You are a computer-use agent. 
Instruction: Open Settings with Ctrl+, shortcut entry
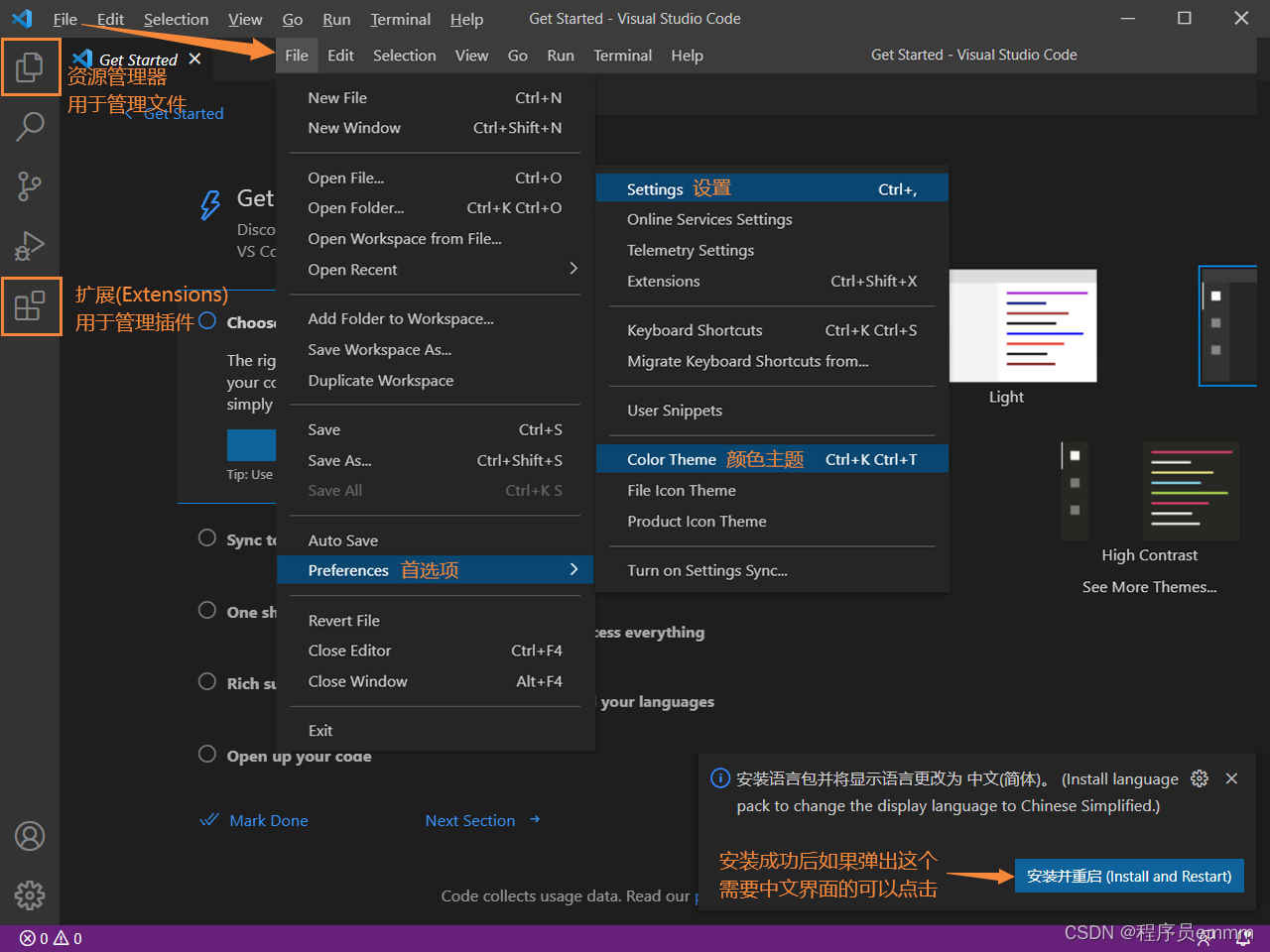click(x=772, y=188)
